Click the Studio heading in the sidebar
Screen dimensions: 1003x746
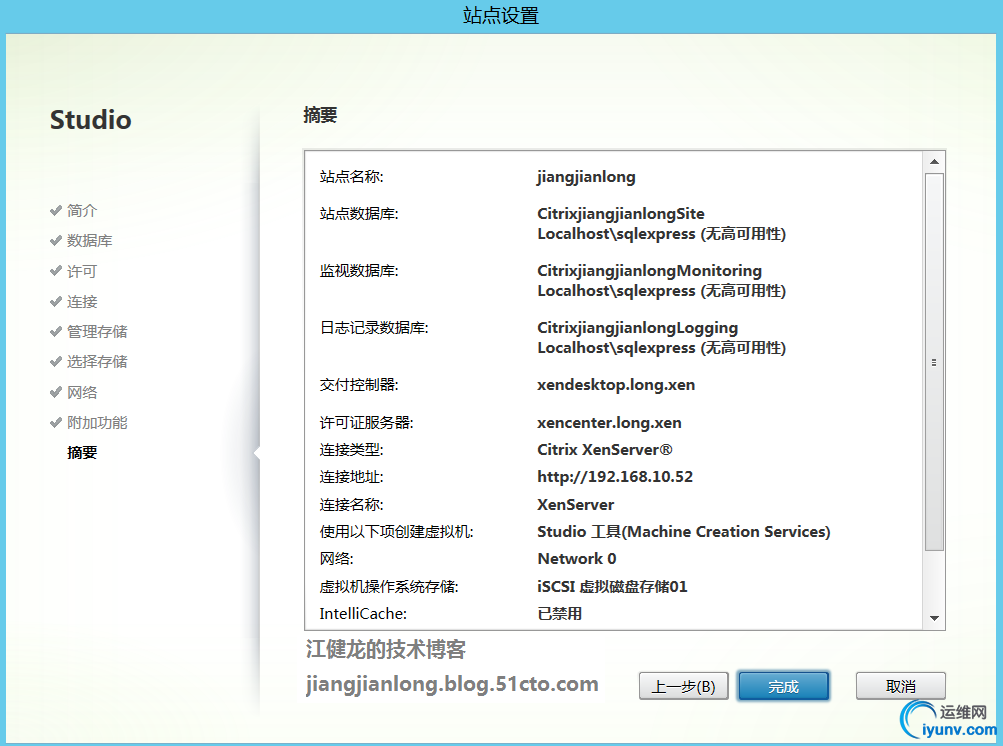(x=91, y=120)
